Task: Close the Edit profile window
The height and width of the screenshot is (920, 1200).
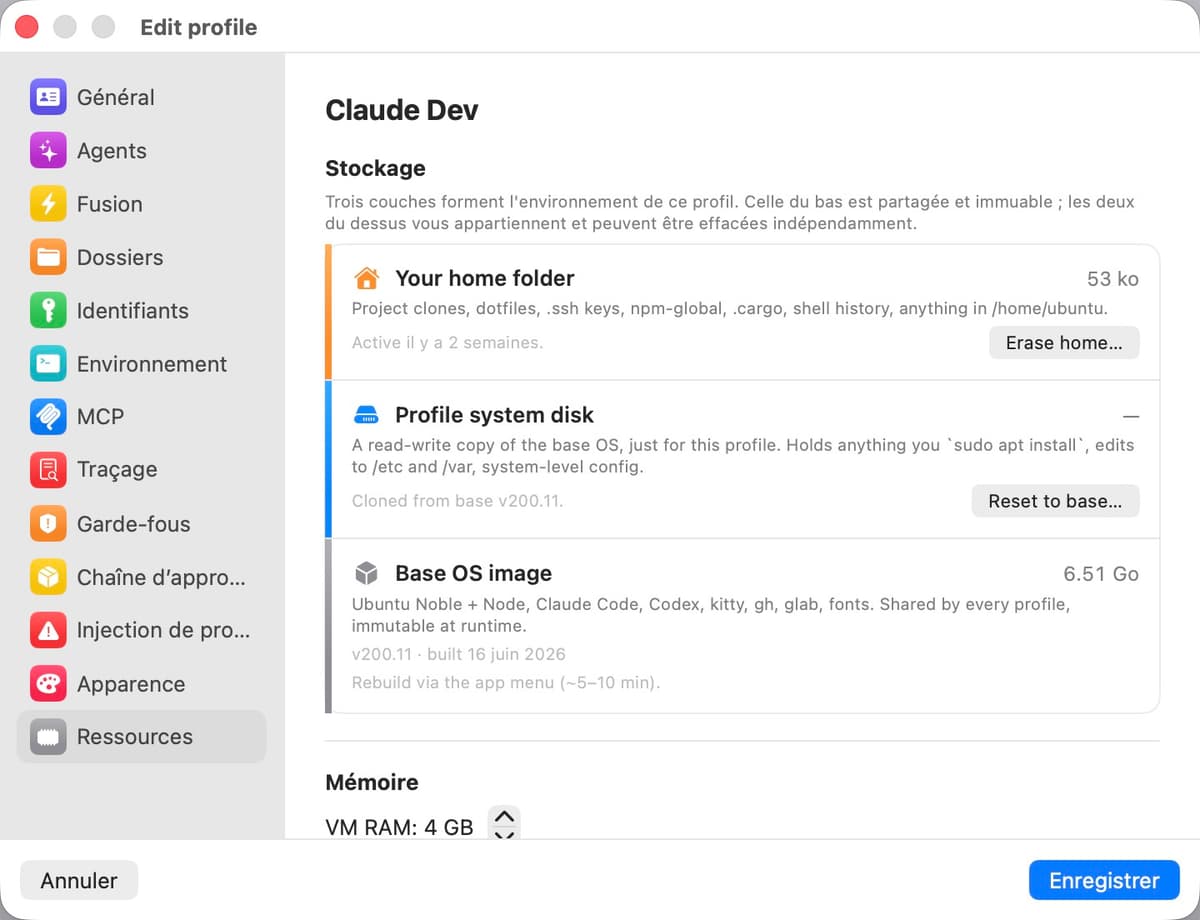Action: coord(27,27)
